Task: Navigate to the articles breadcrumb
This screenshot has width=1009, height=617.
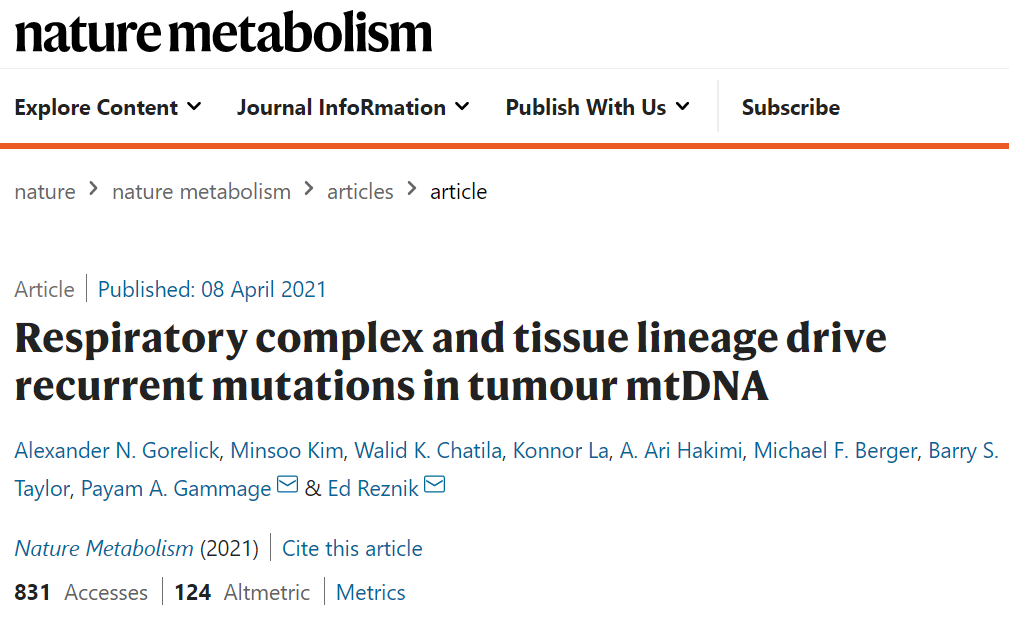Action: tap(360, 192)
